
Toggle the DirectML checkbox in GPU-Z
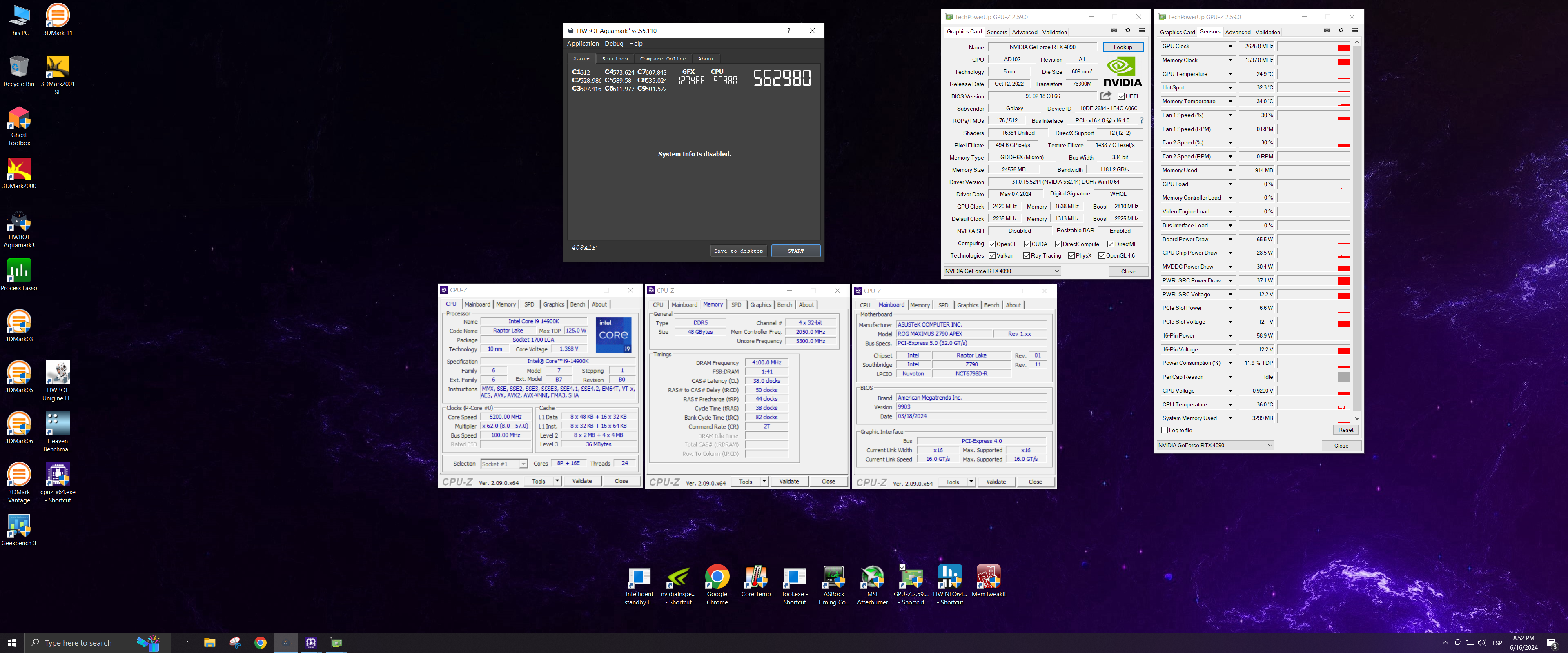[x=1110, y=244]
